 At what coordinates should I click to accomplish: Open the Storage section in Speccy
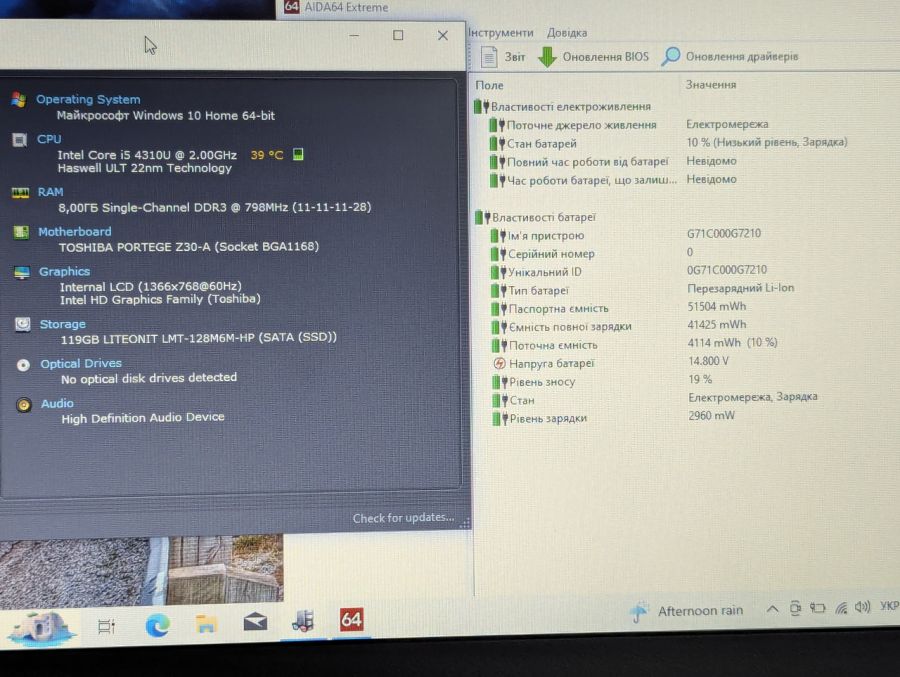[x=63, y=324]
